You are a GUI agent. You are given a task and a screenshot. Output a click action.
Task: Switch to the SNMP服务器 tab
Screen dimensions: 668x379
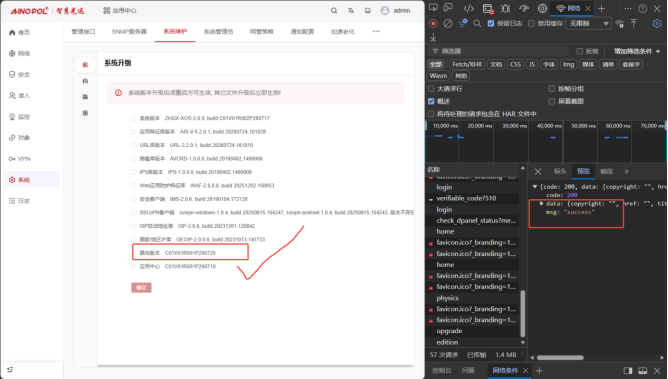pos(129,32)
